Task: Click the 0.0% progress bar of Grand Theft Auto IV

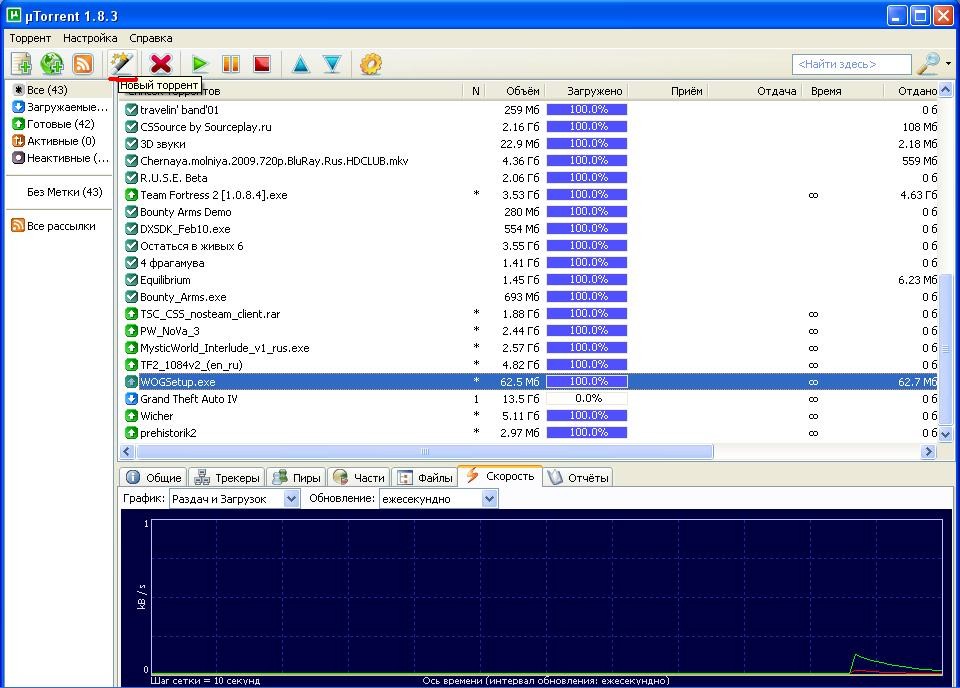Action: (x=587, y=398)
